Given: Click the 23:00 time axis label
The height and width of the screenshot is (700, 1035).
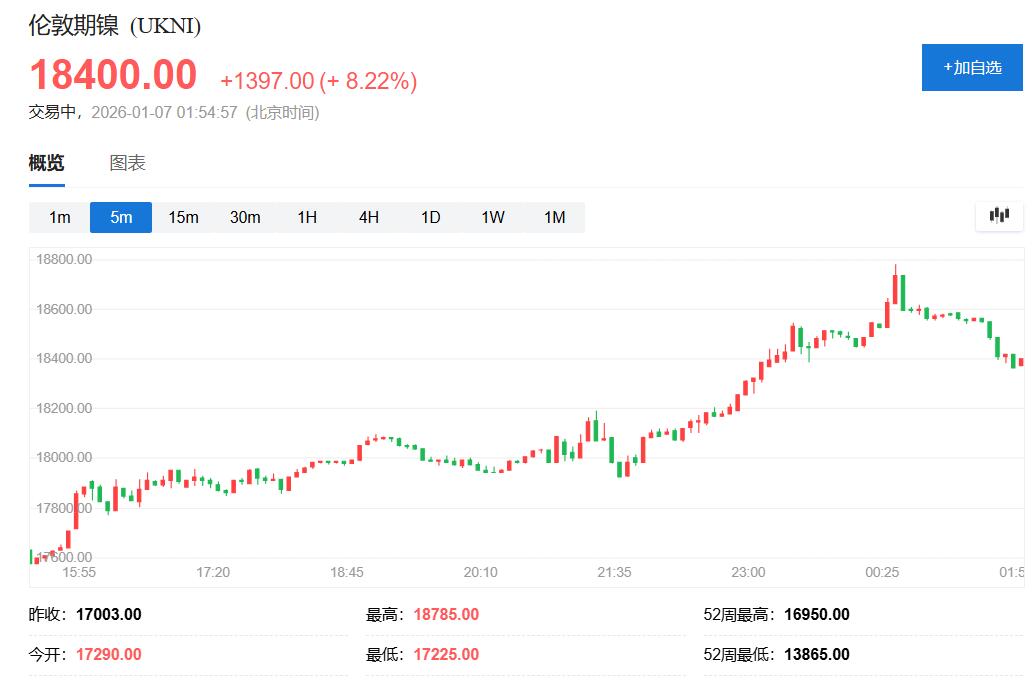Looking at the screenshot, I should [748, 572].
